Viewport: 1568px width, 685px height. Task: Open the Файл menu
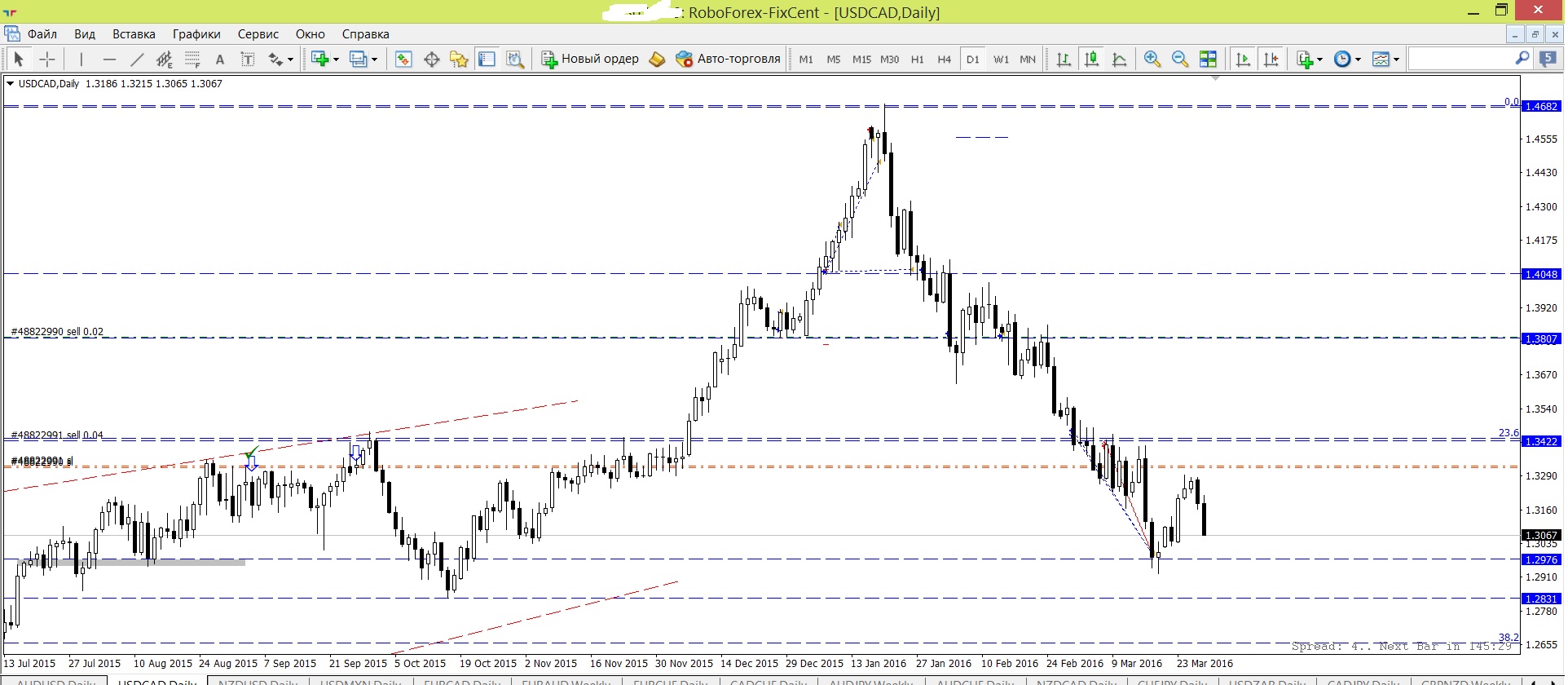pyautogui.click(x=42, y=34)
